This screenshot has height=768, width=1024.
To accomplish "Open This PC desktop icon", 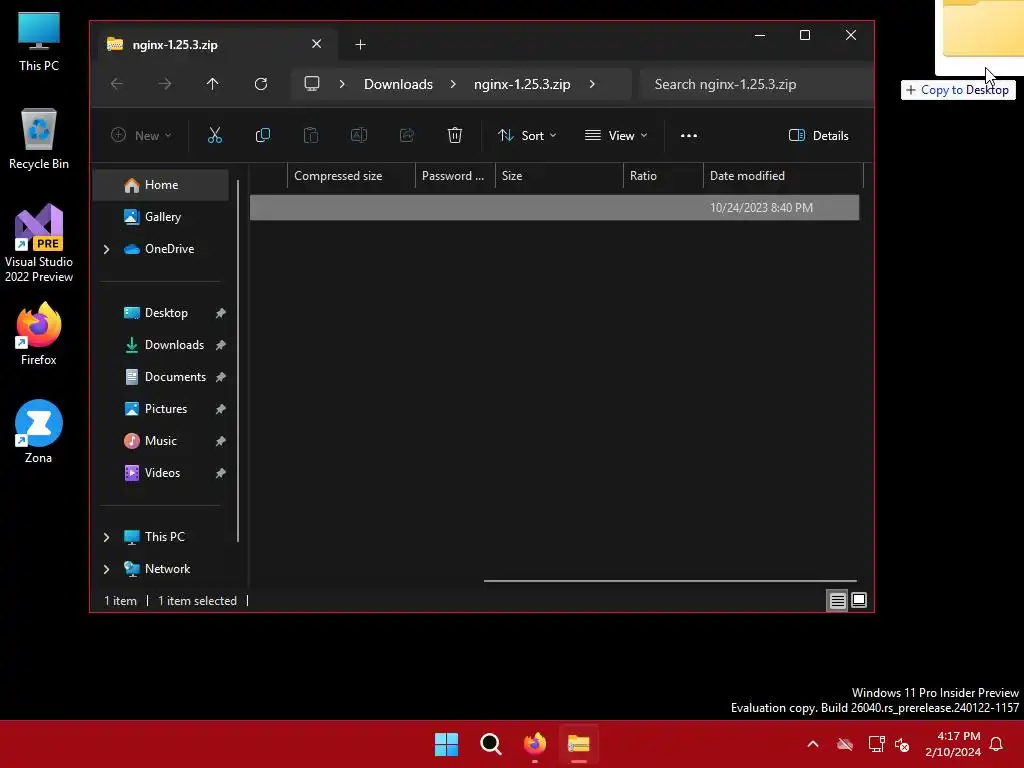I will pos(39,42).
